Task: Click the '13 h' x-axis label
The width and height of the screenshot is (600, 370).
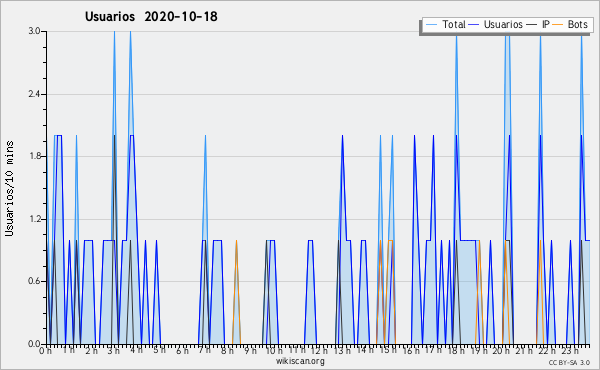Action: point(342,350)
